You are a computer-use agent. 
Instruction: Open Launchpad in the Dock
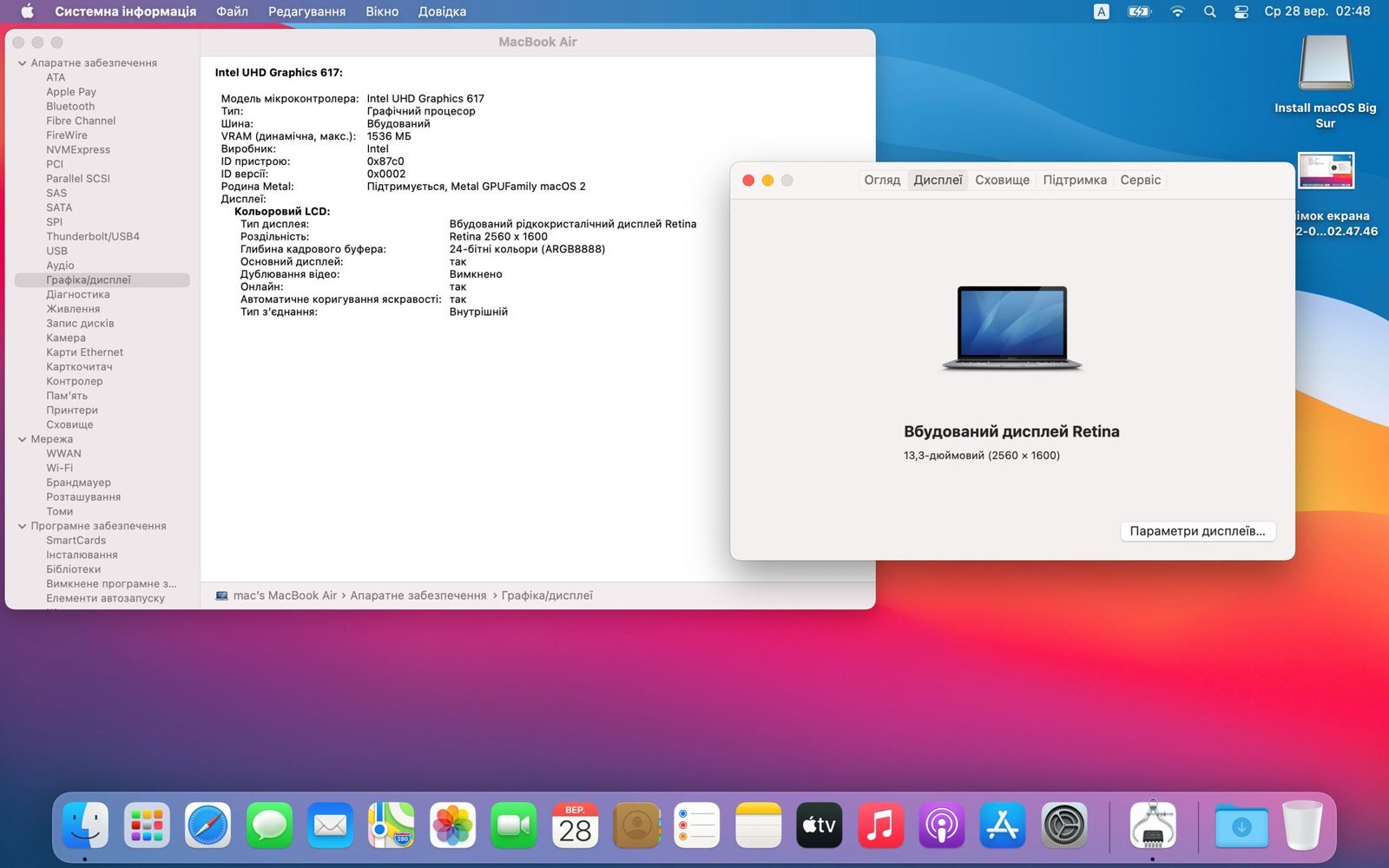tap(147, 825)
